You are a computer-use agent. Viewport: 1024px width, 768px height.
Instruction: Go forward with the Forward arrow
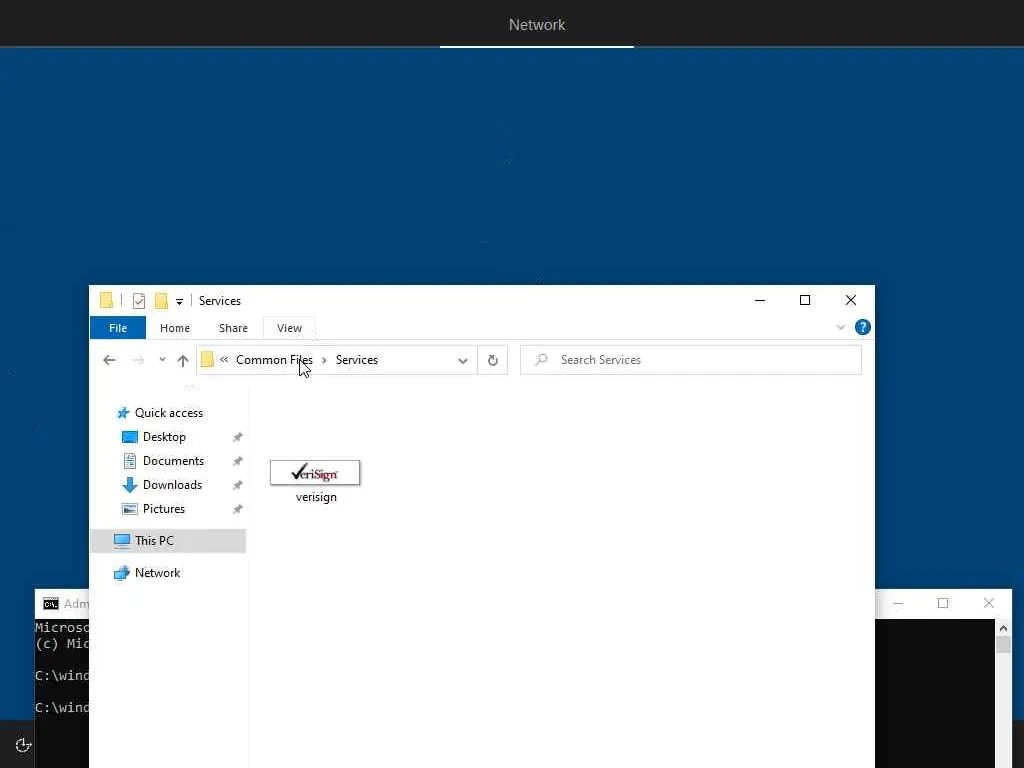[138, 360]
